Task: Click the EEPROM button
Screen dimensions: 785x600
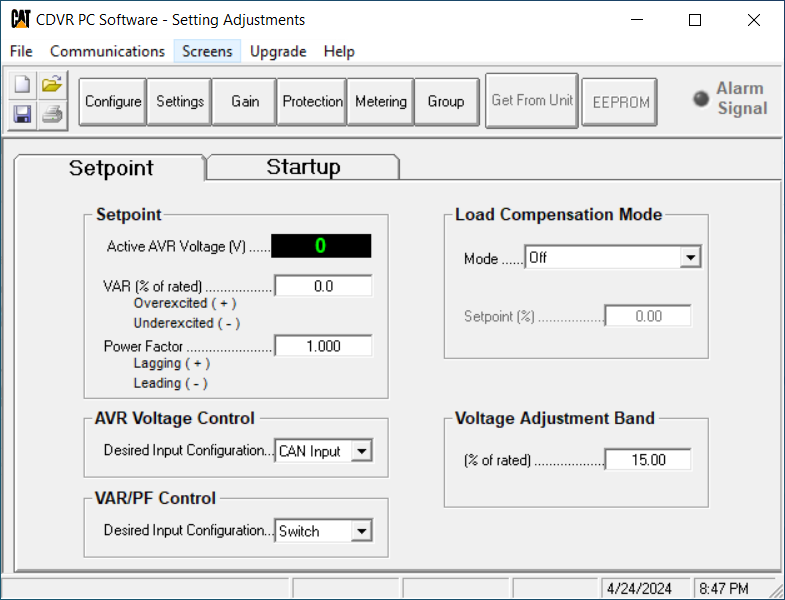Action: 621,102
